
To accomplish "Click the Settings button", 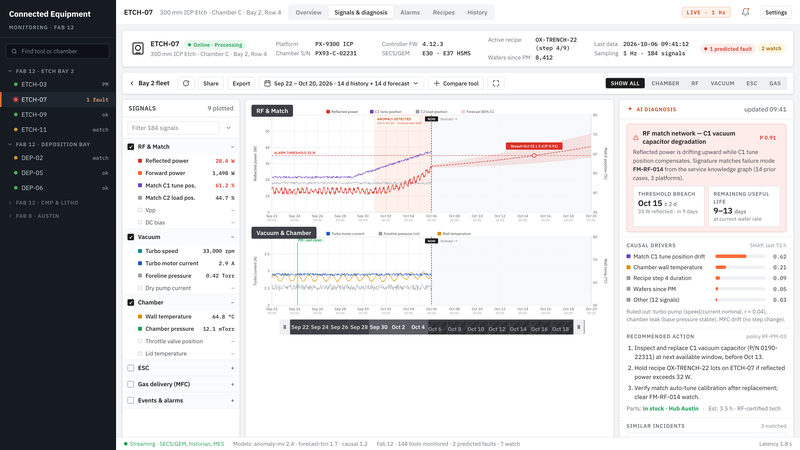I will click(x=776, y=12).
